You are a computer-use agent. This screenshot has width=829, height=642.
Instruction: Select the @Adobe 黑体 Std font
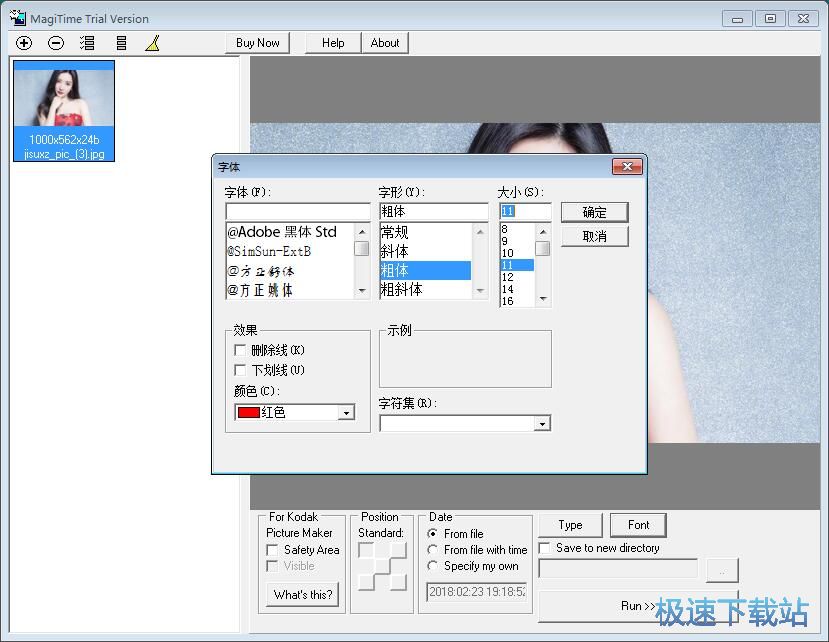290,232
